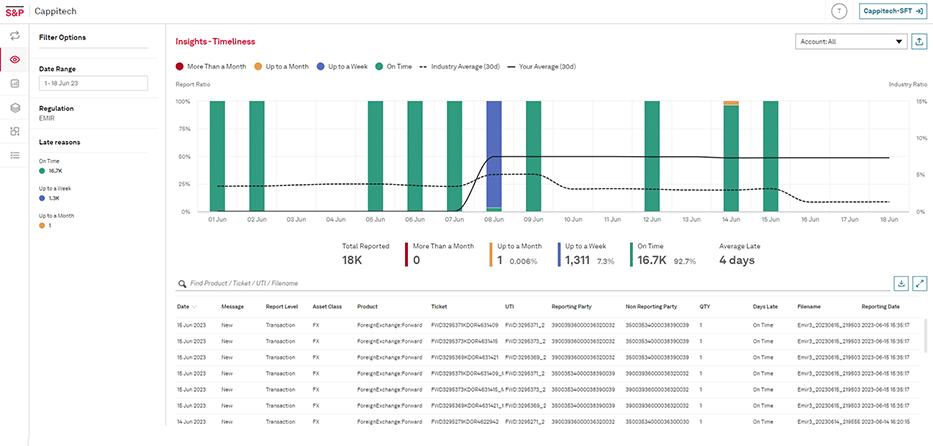Click the Up to a Week 1,311 summary

(x=587, y=254)
